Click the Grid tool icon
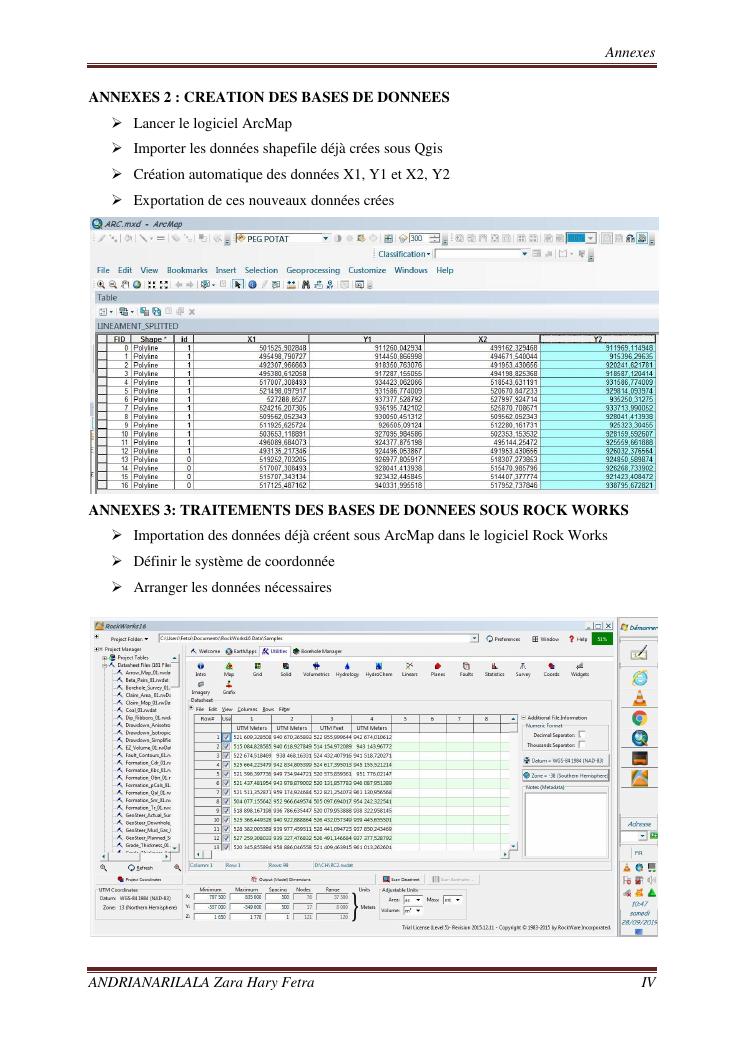 point(257,668)
